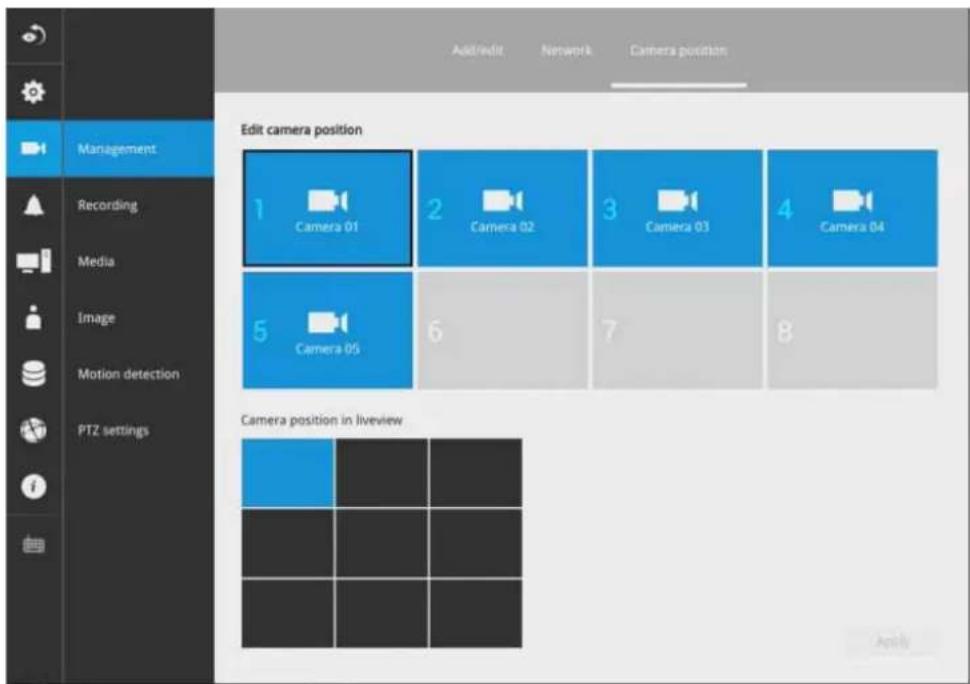Switch to the Add/edit tab
Viewport: 970px width, 684px height.
(477, 50)
